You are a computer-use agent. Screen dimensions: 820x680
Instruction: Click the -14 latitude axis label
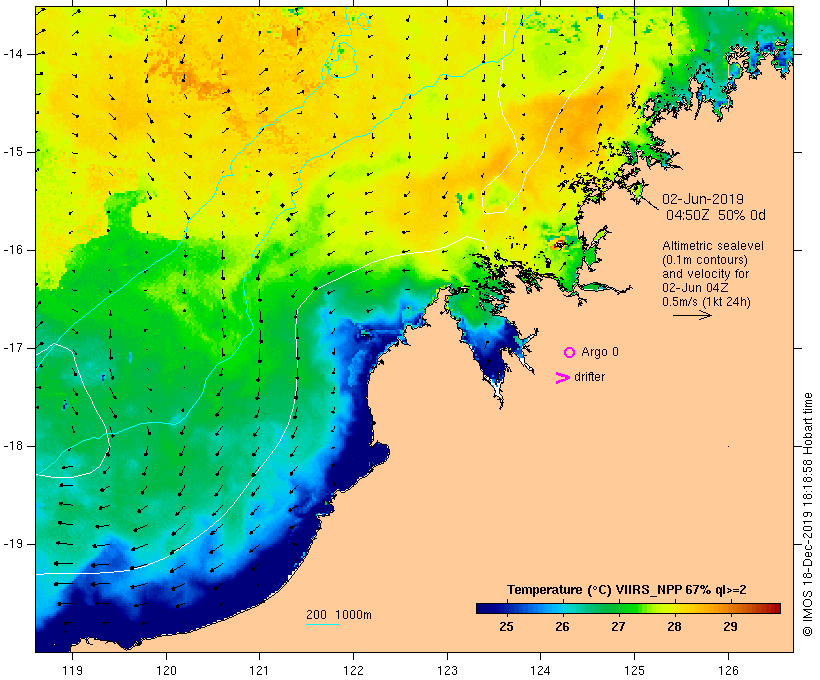[x=13, y=54]
